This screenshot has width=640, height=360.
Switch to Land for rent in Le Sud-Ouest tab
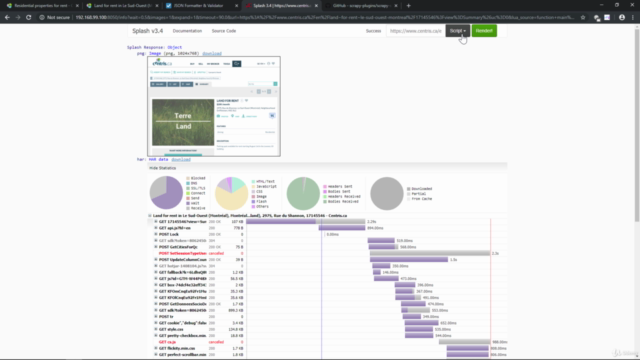pos(122,6)
